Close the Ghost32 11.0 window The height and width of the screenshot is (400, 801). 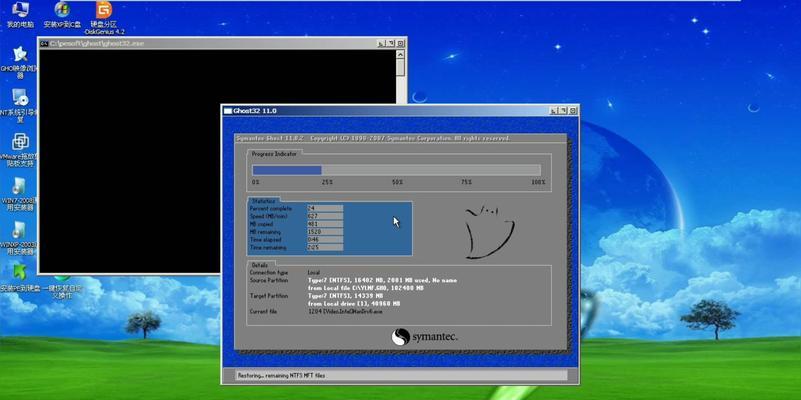[x=572, y=110]
